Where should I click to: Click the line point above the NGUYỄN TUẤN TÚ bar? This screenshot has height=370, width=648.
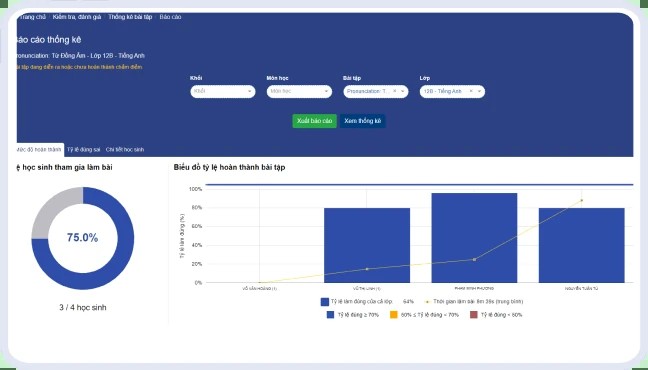pos(581,201)
